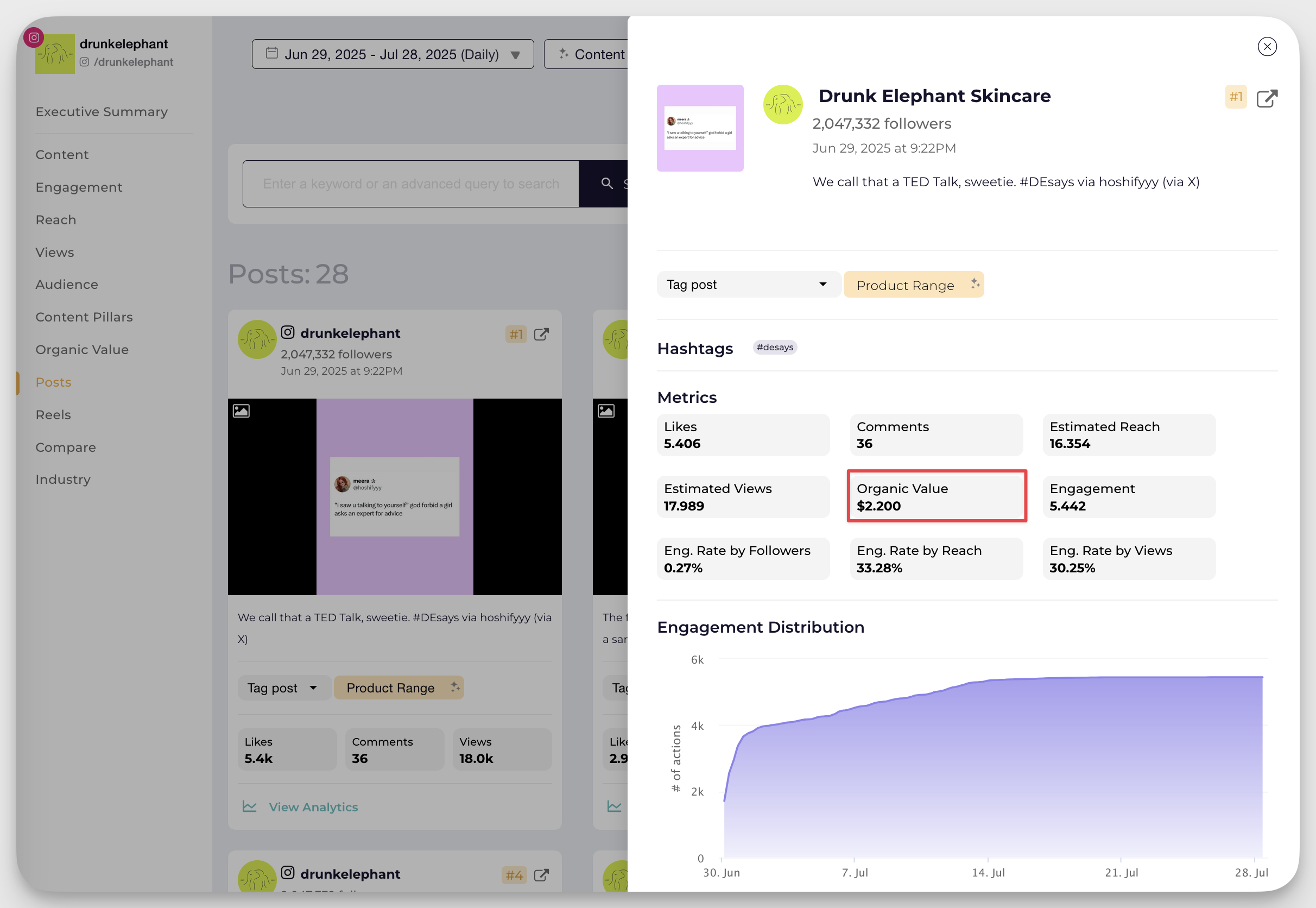Click the Likes 5.406 metric card
This screenshot has width=1316, height=908.
point(743,434)
